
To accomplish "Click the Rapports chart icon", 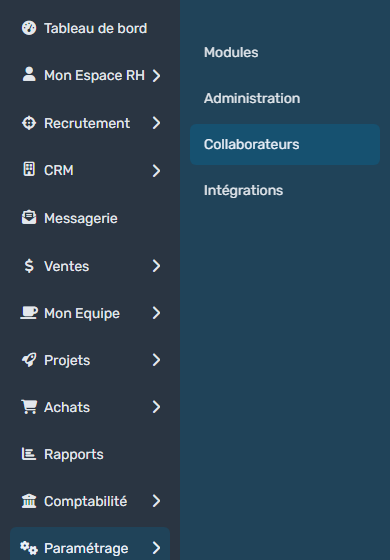I will coord(29,454).
